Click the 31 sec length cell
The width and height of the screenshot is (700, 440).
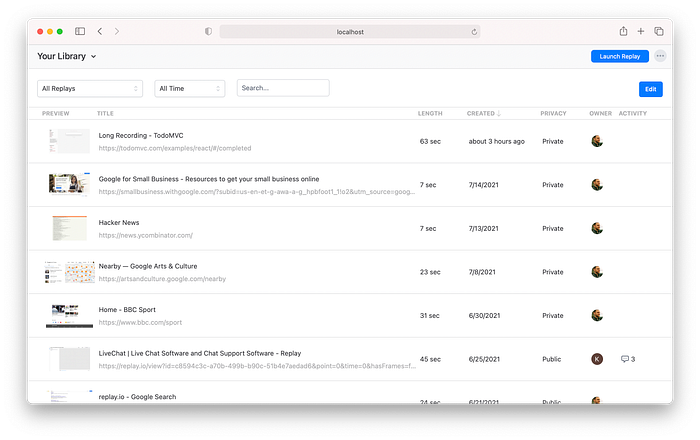point(429,315)
